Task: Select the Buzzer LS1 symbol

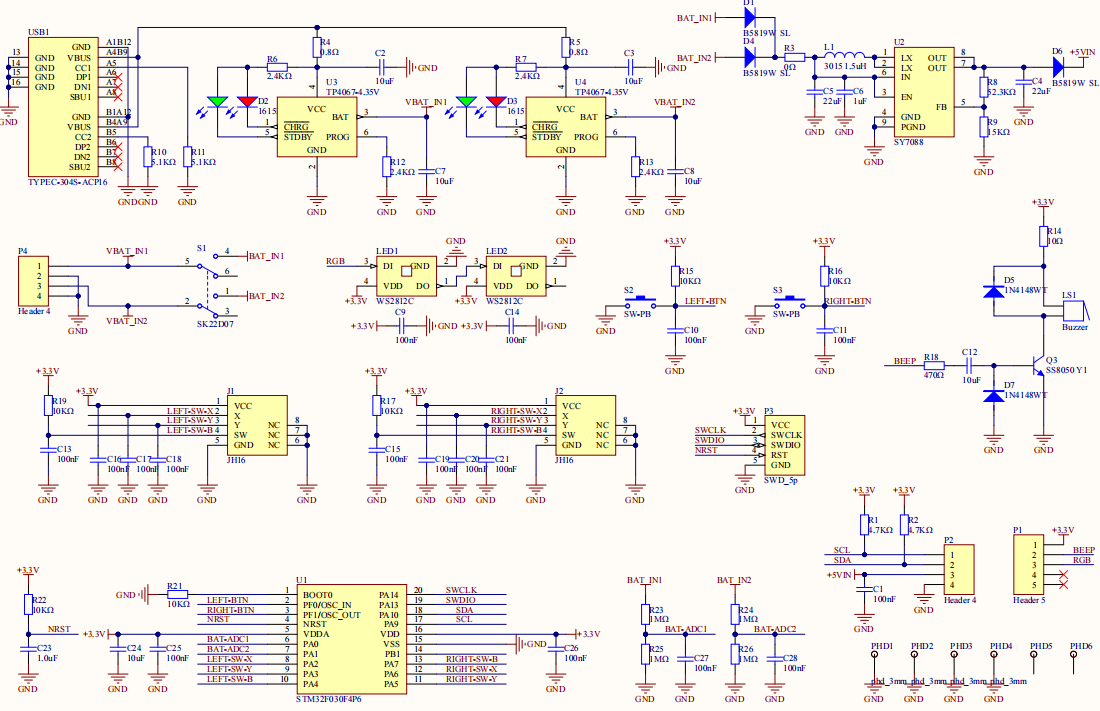Action: click(1075, 311)
